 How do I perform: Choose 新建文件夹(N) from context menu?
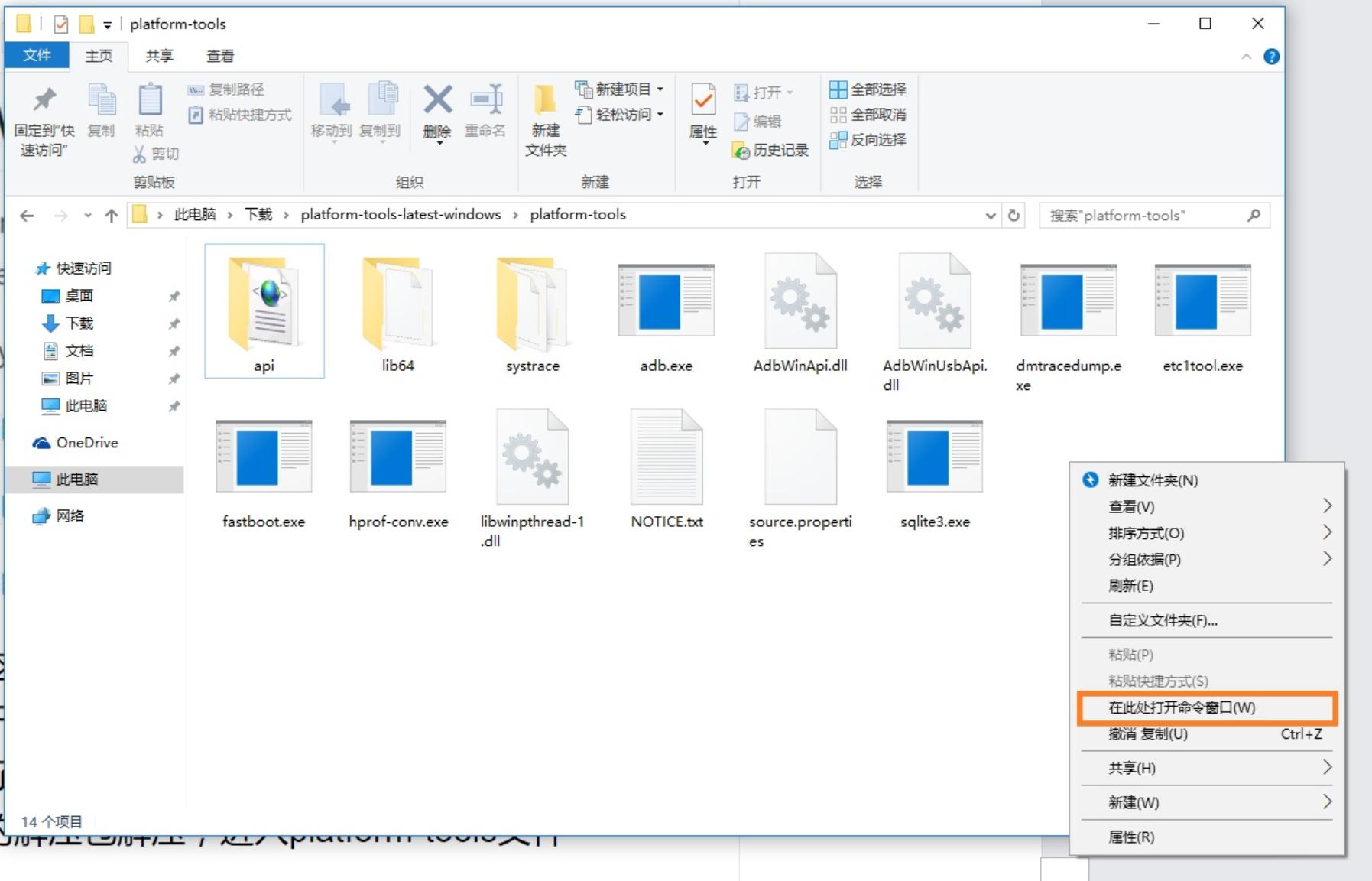[1207, 480]
